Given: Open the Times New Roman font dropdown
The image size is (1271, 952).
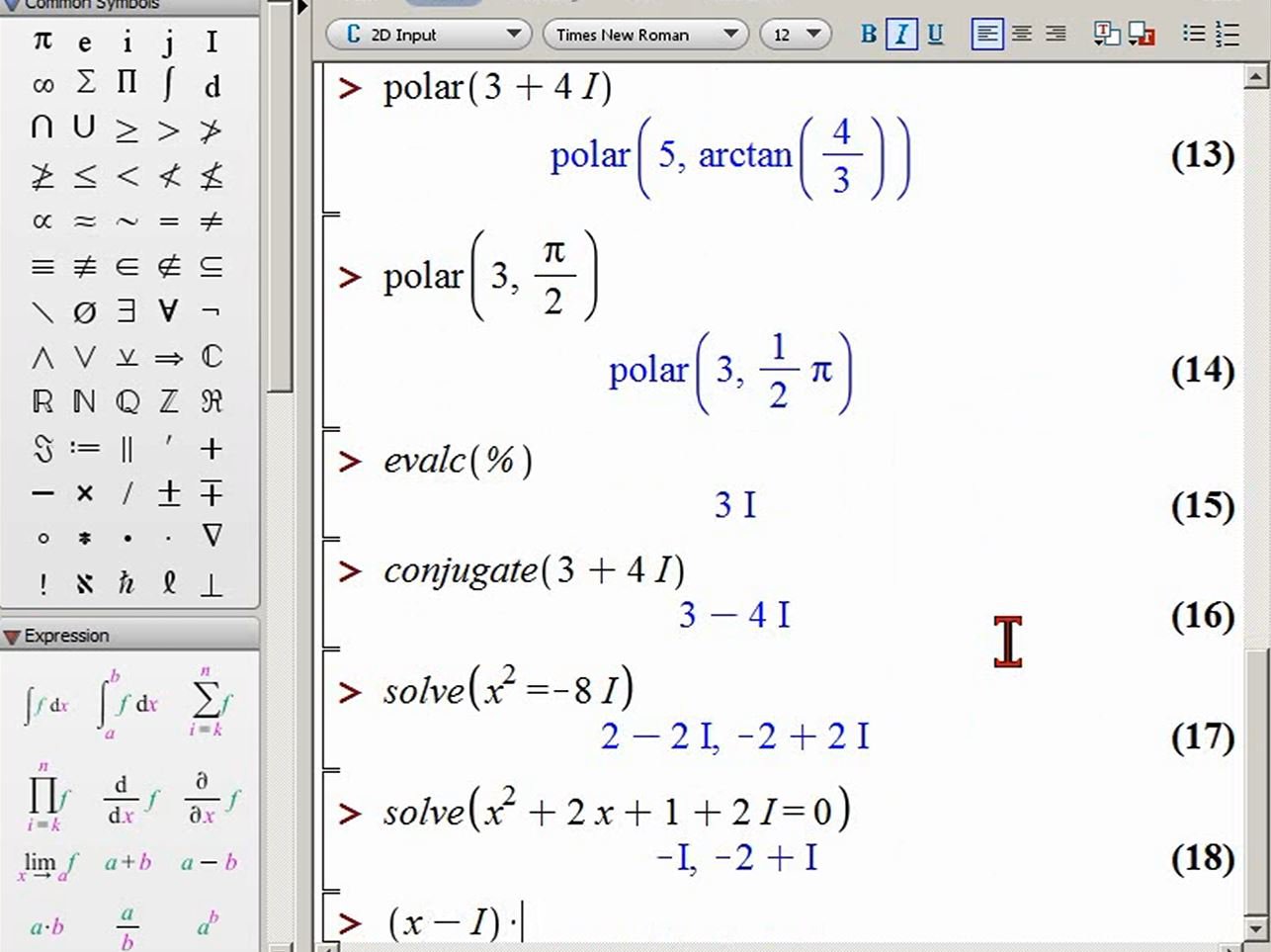Looking at the screenshot, I should click(x=645, y=35).
